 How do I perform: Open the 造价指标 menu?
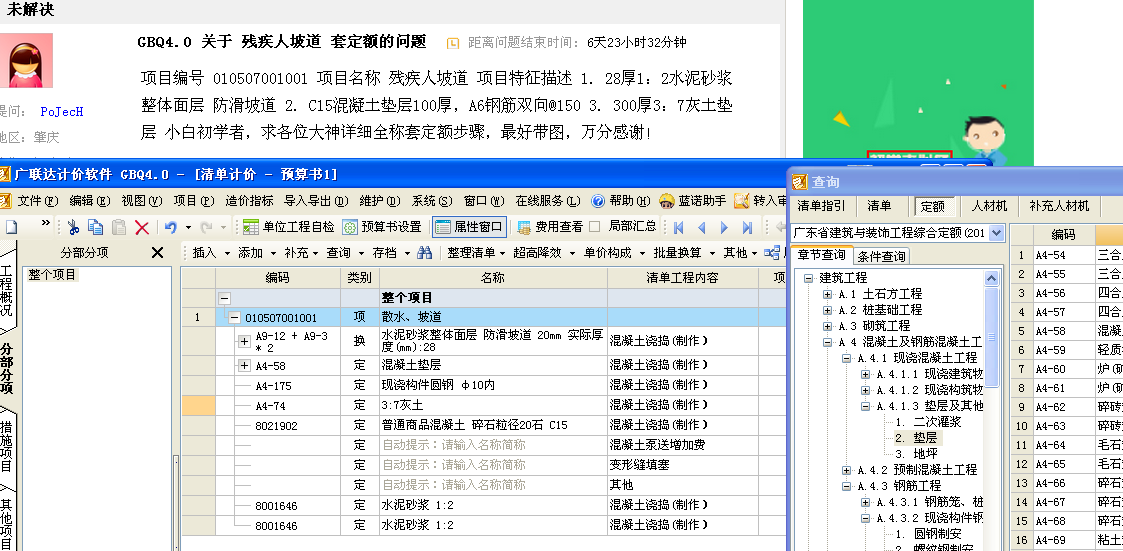(x=249, y=201)
